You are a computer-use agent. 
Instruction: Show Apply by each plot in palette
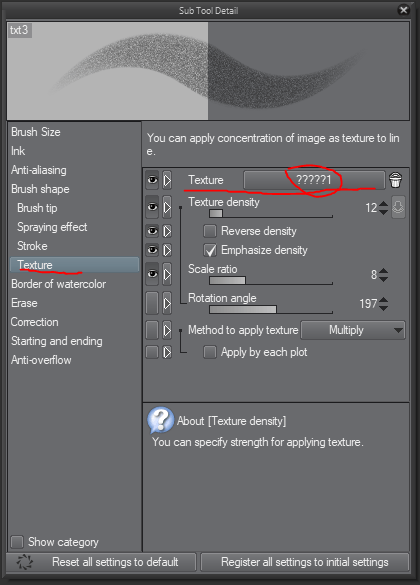point(152,352)
